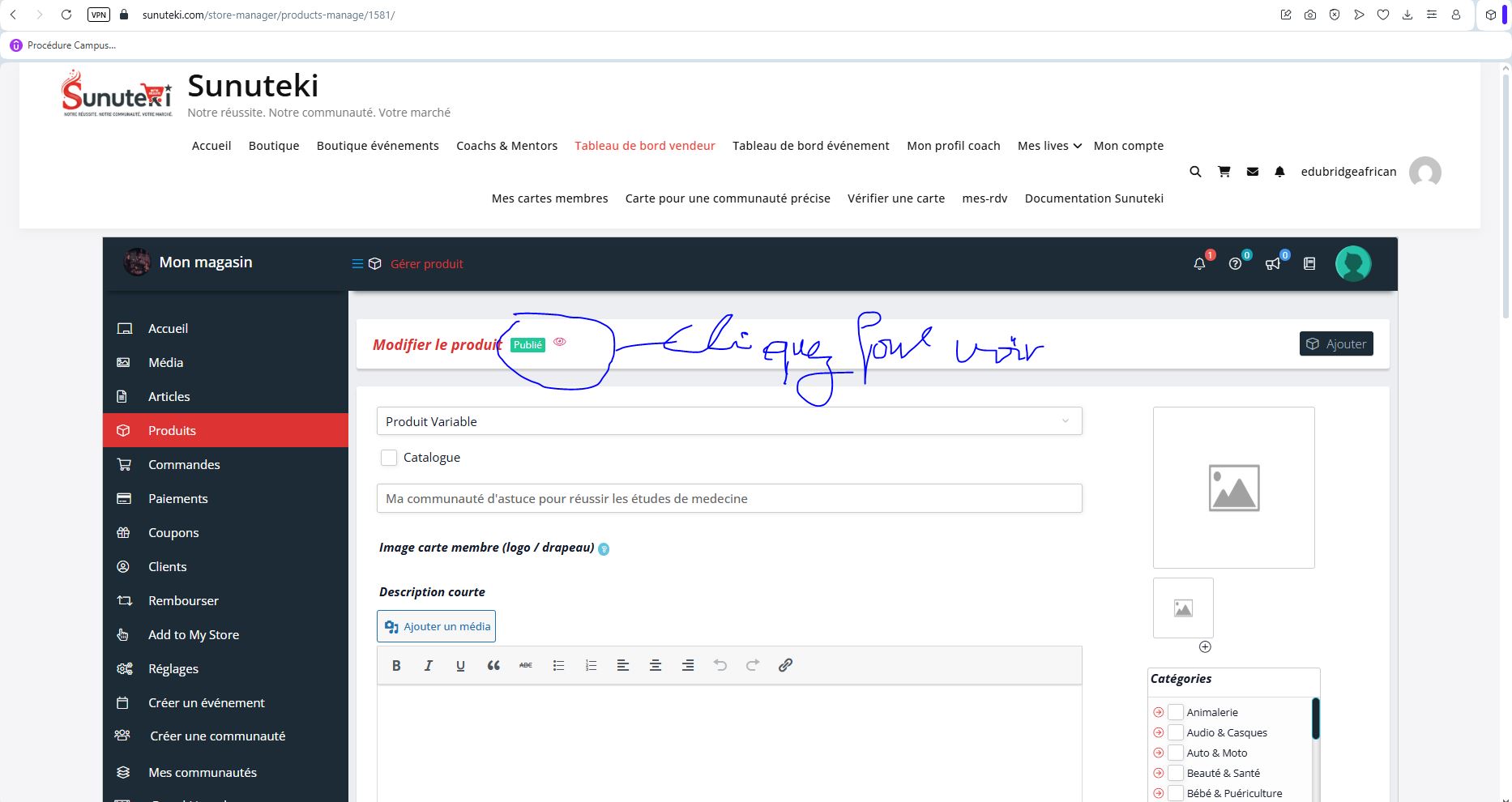This screenshot has width=1512, height=802.
Task: Click the store notifications bell with red badge
Action: [1200, 263]
